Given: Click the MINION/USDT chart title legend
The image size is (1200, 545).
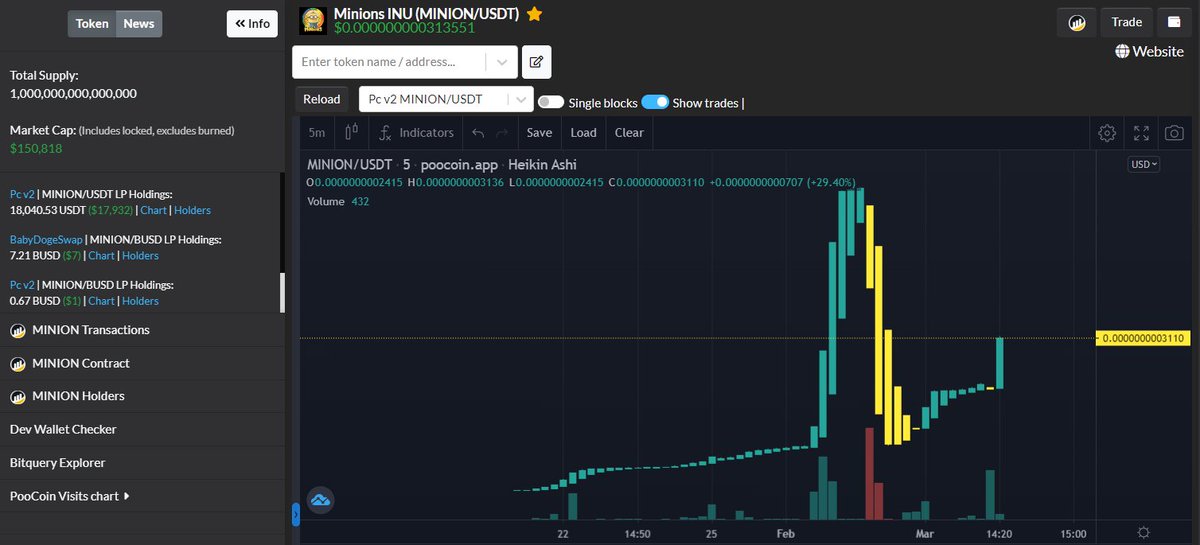Looking at the screenshot, I should point(442,165).
